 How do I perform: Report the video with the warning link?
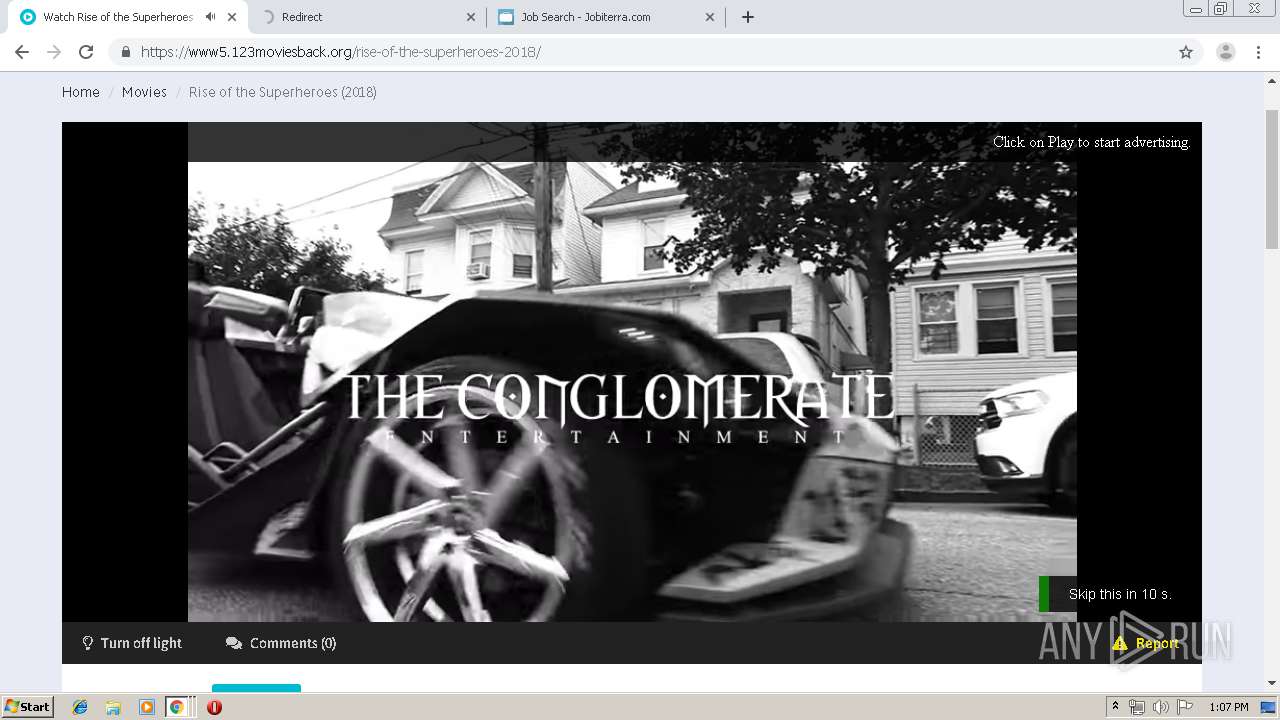coord(1147,643)
